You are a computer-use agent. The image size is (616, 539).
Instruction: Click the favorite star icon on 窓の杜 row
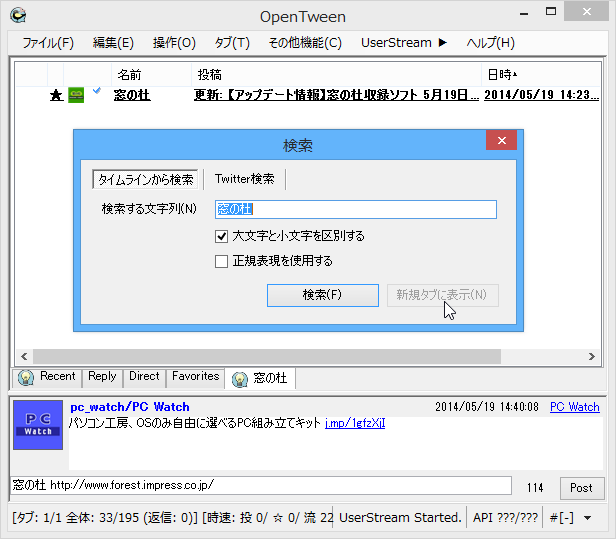point(56,95)
